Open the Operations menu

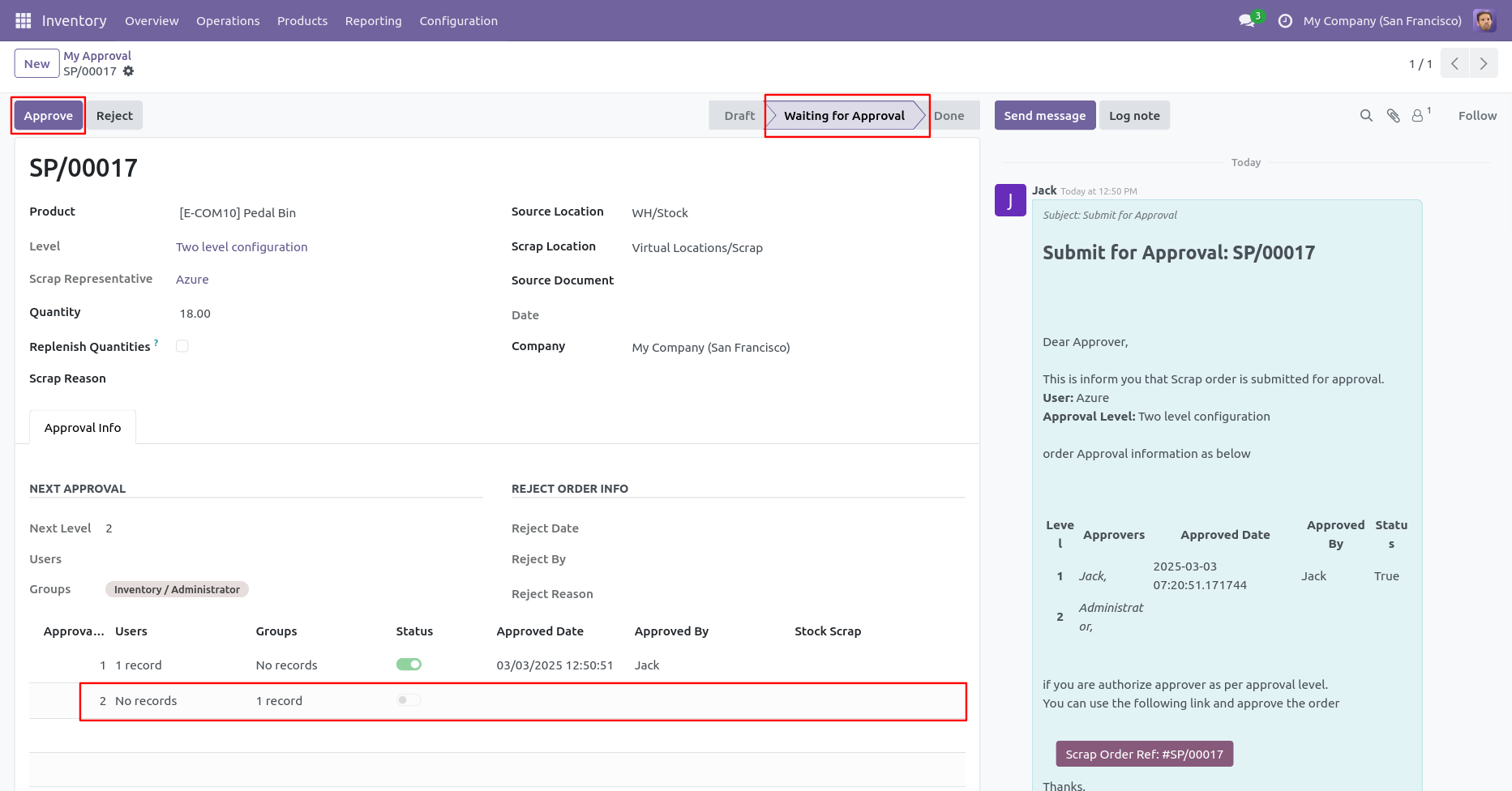[x=228, y=21]
